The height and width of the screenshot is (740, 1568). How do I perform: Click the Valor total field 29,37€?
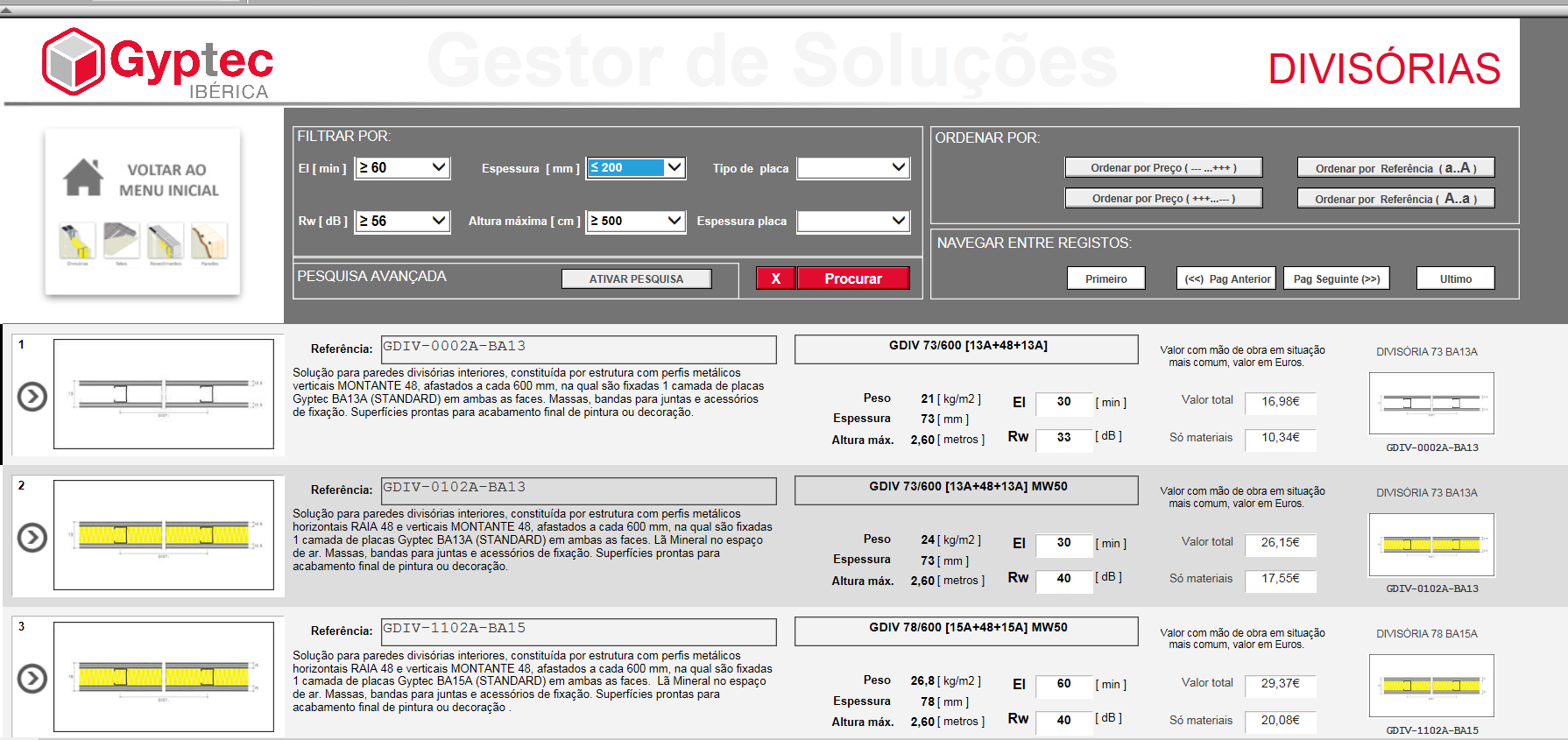point(1280,684)
